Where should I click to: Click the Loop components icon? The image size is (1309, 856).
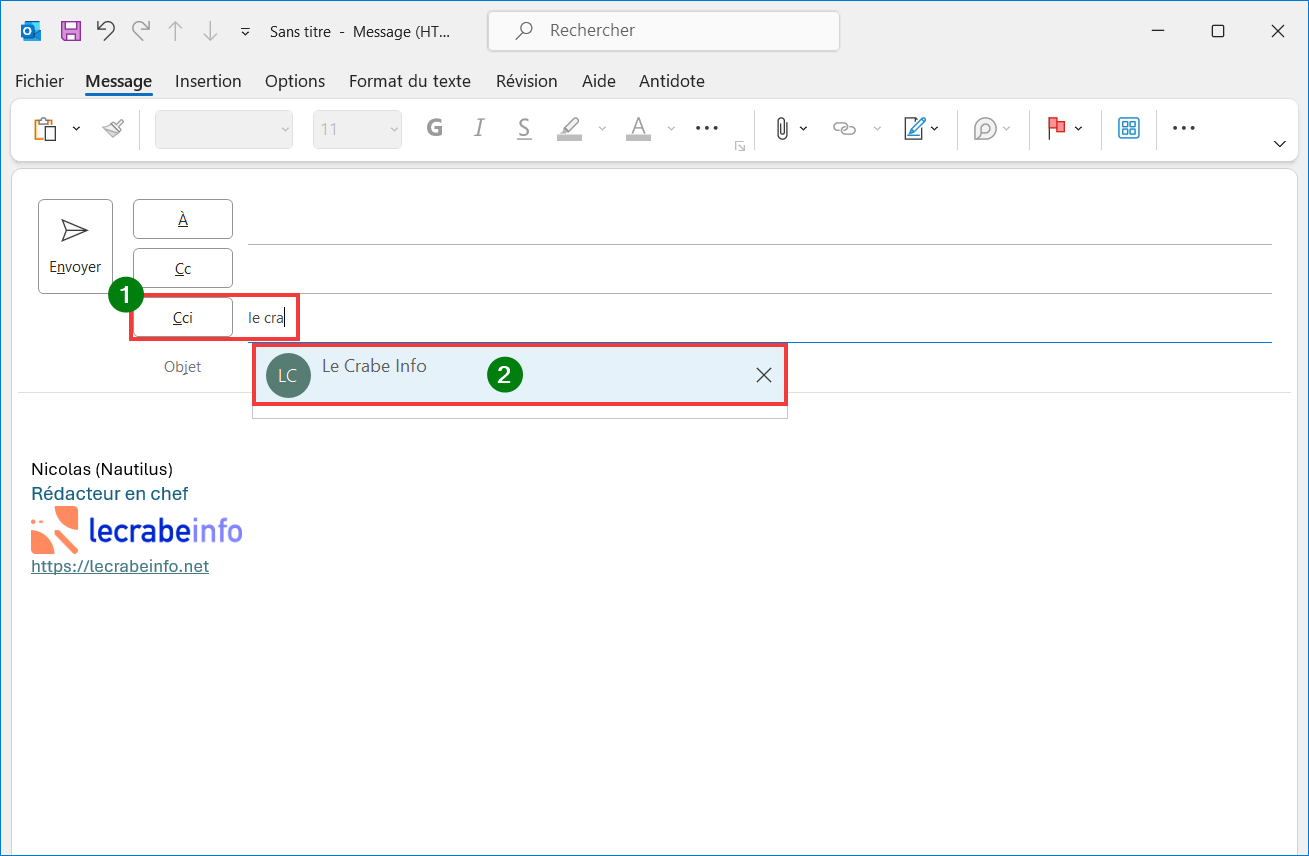point(985,128)
